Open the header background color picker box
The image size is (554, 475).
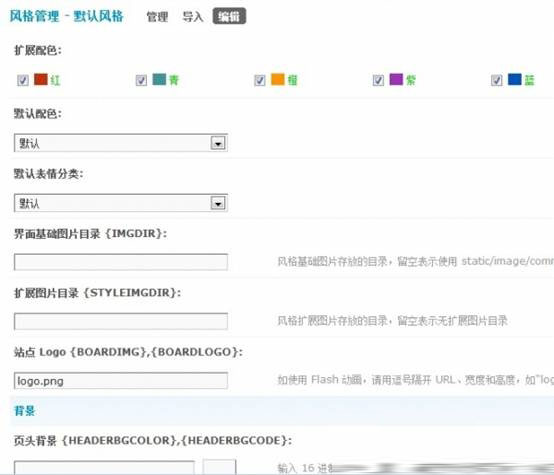(219, 467)
